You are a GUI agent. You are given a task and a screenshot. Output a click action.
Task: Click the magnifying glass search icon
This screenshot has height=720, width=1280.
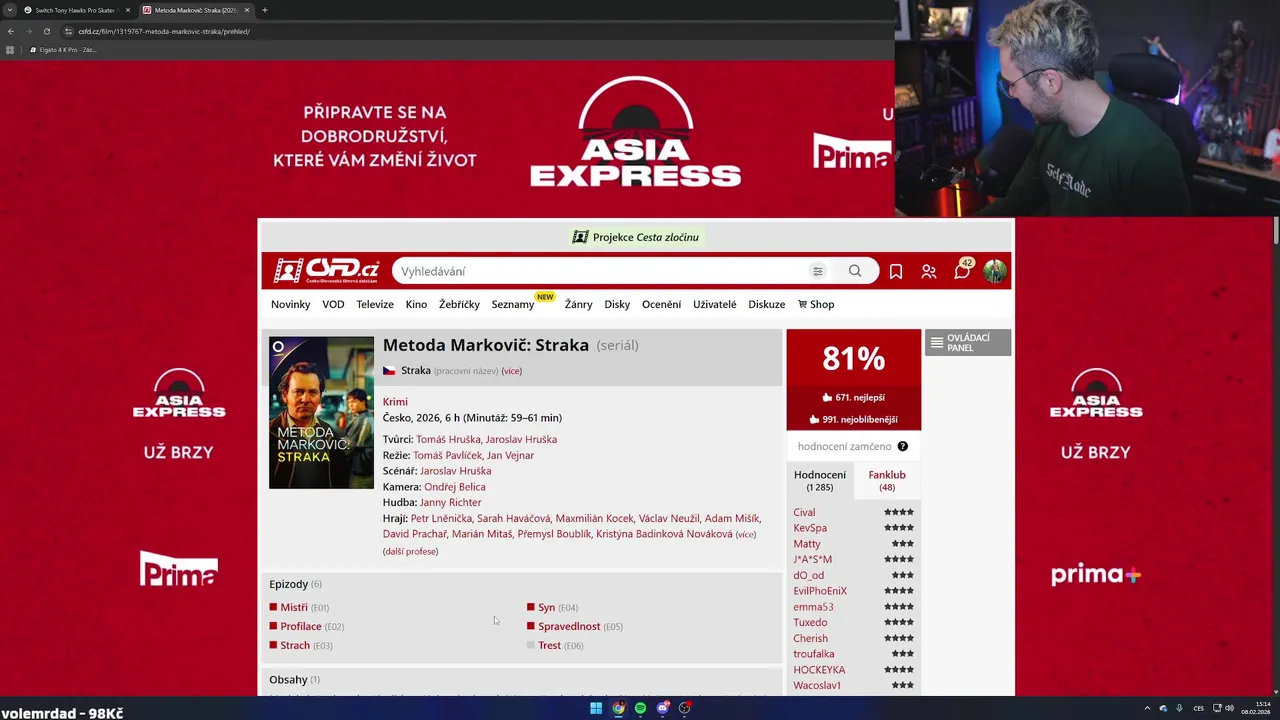click(855, 271)
